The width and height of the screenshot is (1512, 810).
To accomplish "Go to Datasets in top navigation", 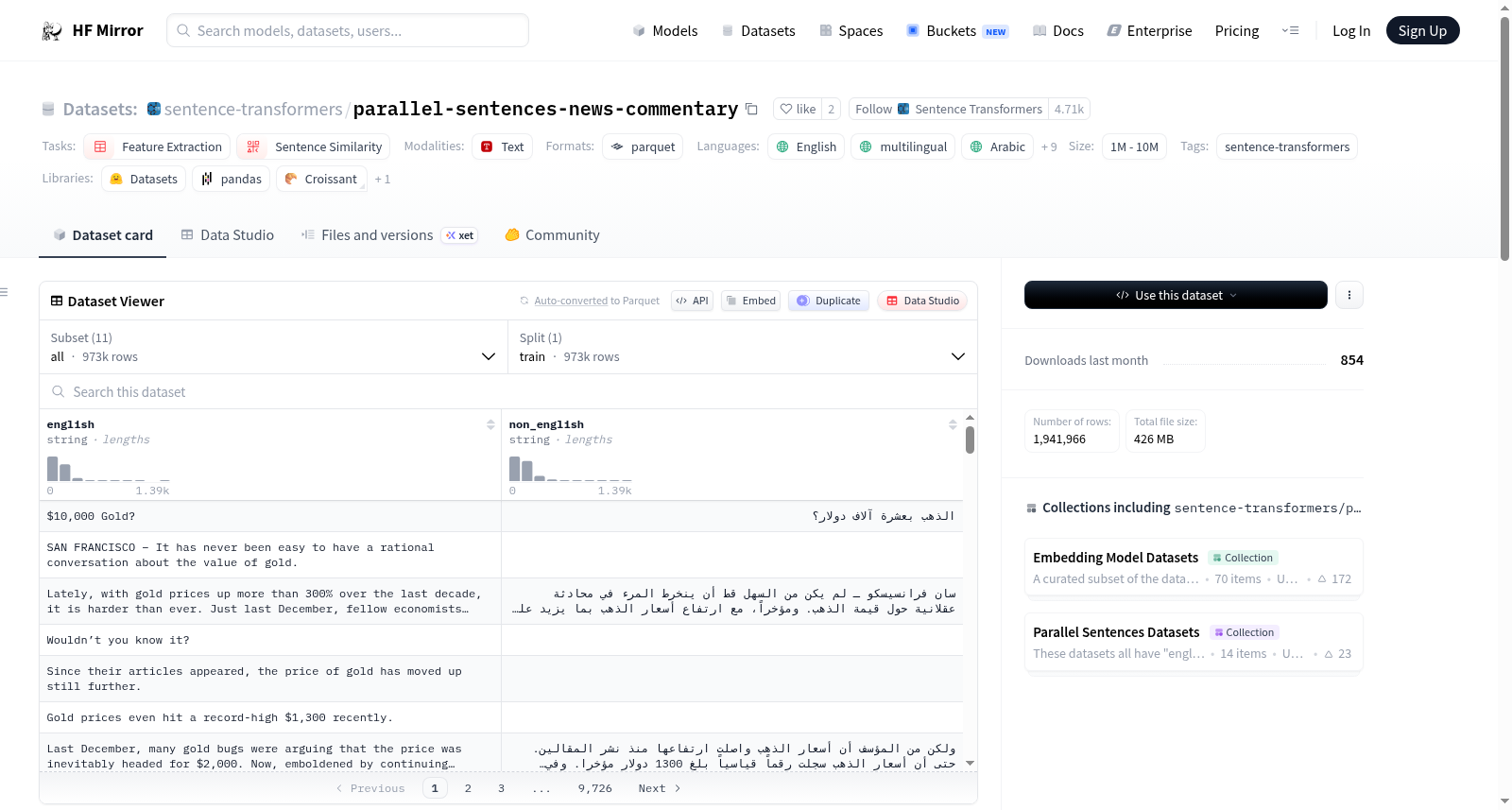I will 758,31.
